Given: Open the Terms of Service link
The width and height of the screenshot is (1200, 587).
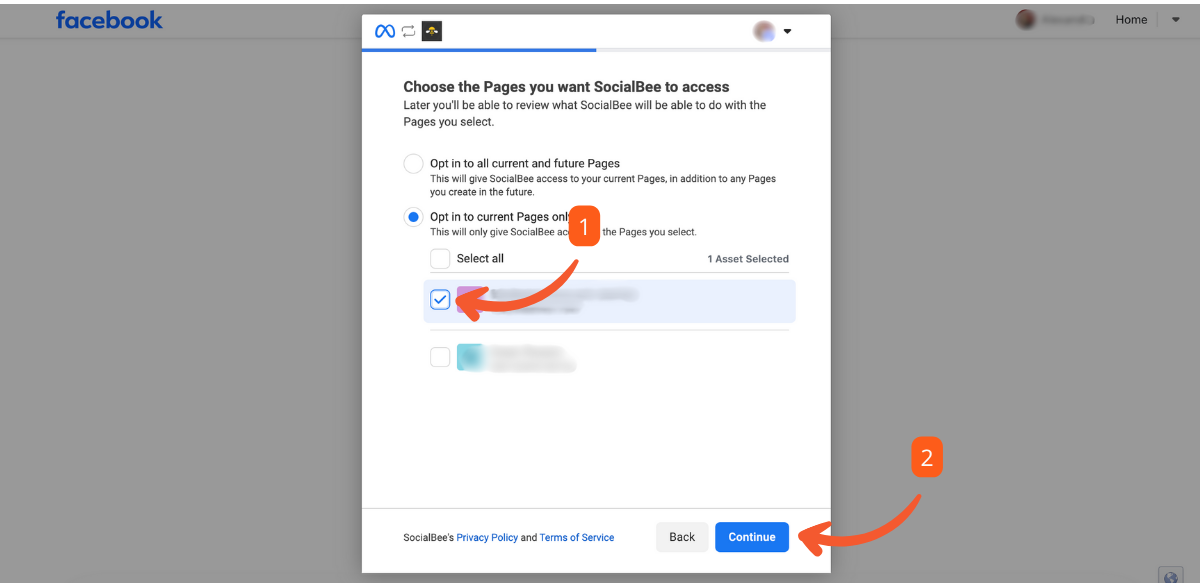Looking at the screenshot, I should 577,538.
